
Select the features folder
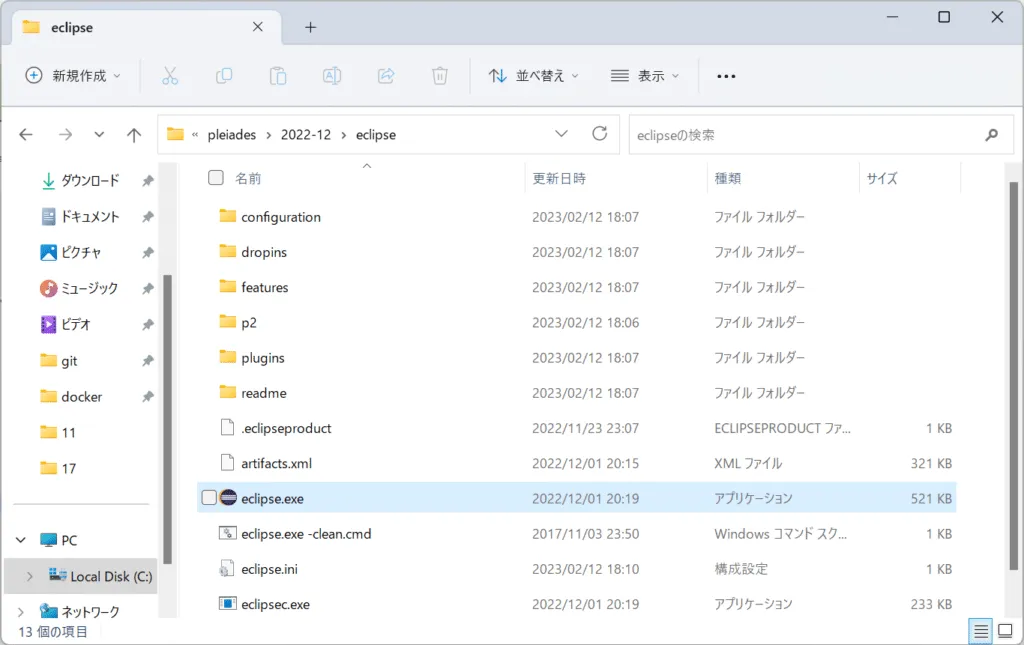click(577, 287)
